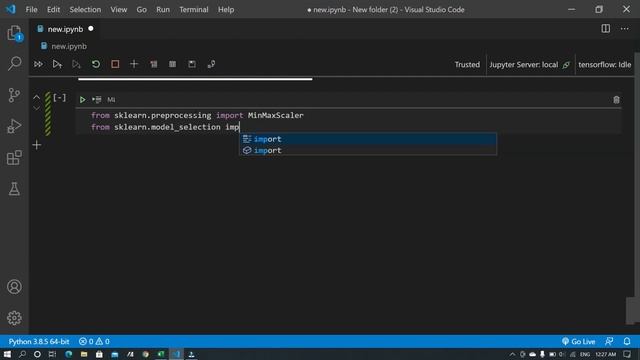The width and height of the screenshot is (640, 360).
Task: Switch to the new.ipynb editor tab
Action: (x=64, y=29)
